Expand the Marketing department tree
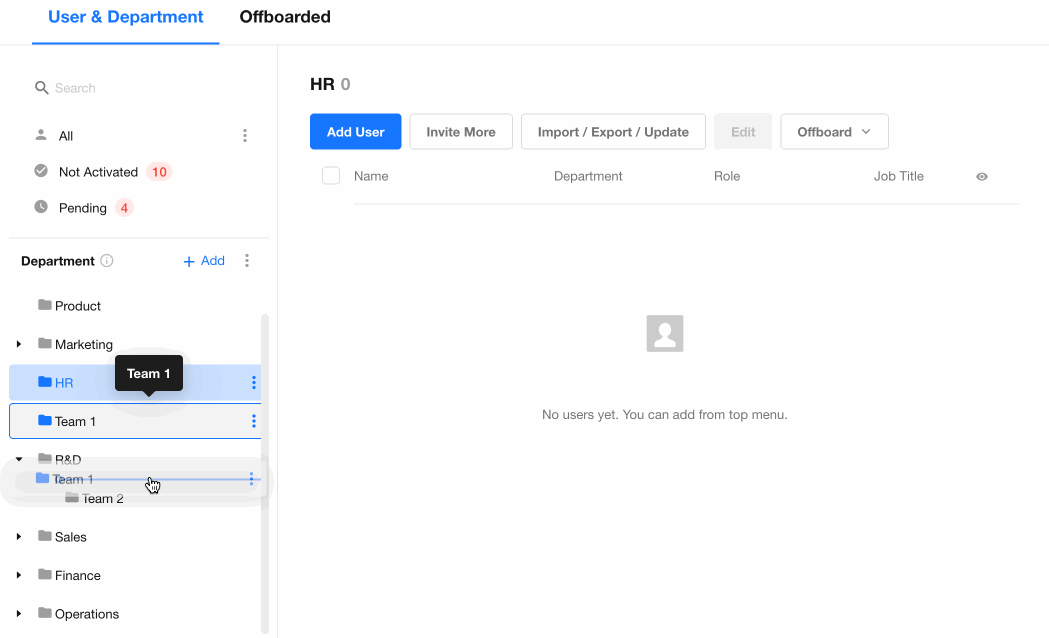The height and width of the screenshot is (638, 1049). point(19,344)
